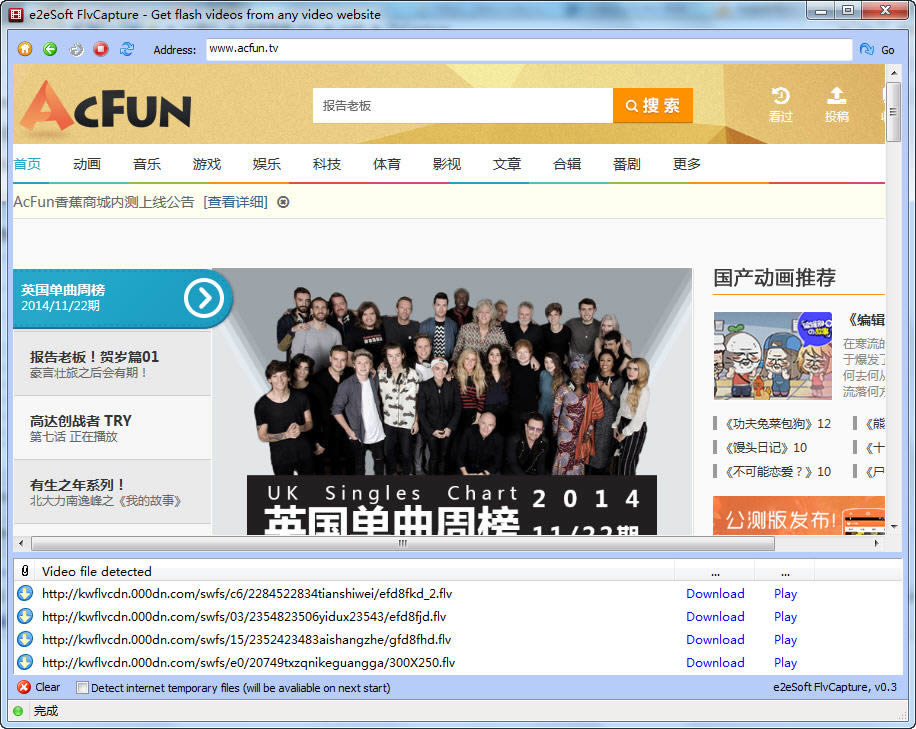Click the download icon beside 300X250.flv
Viewport: 916px width, 729px height.
pos(25,662)
